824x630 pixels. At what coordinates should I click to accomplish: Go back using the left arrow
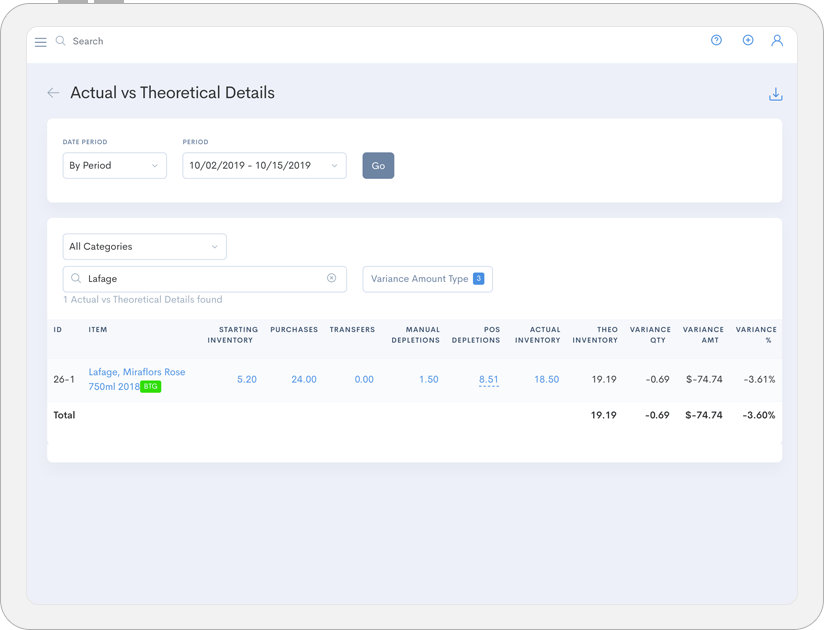[53, 93]
